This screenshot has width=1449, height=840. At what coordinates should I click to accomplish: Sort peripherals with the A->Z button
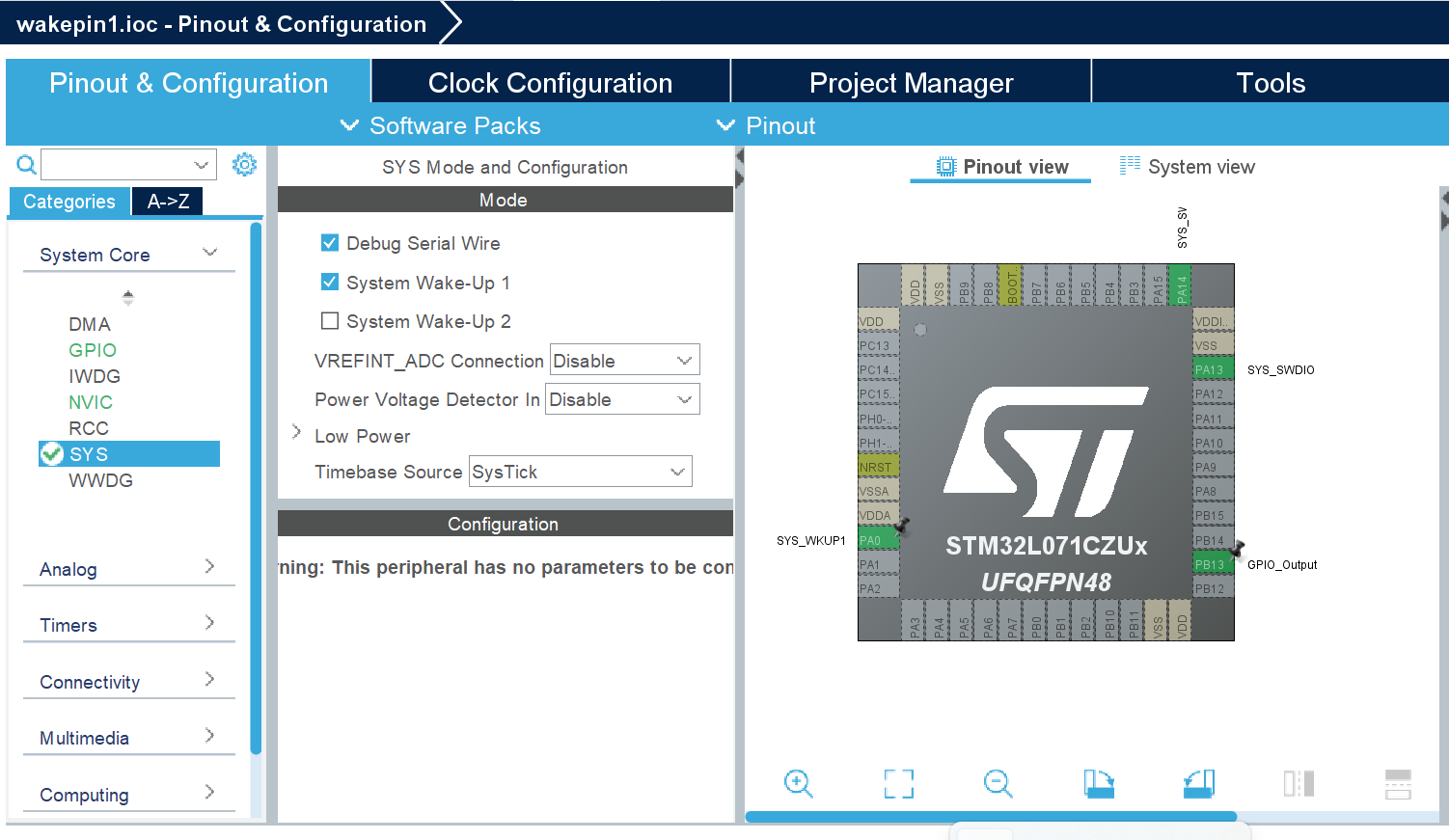(x=167, y=202)
